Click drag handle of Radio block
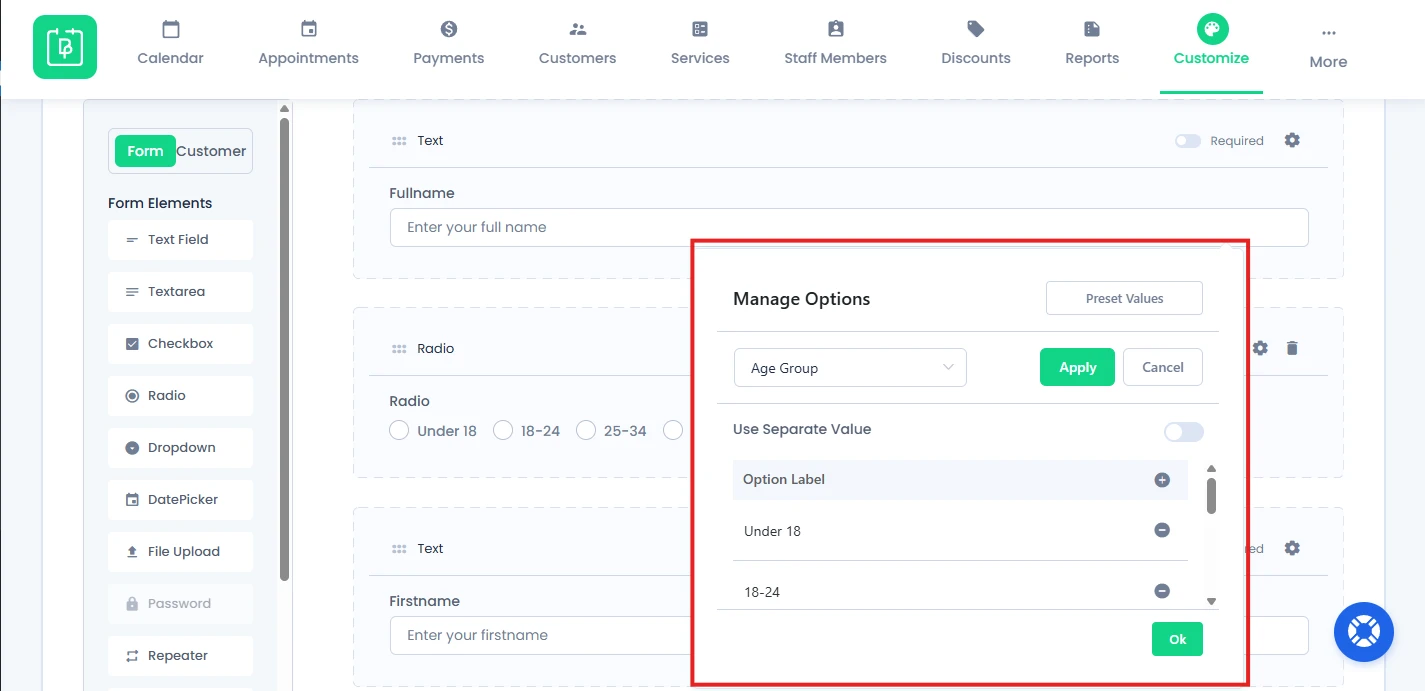1425x691 pixels. 399,349
